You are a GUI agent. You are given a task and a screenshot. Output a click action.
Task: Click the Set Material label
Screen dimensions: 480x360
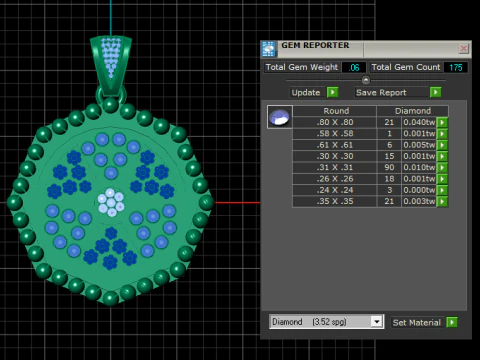coord(416,322)
